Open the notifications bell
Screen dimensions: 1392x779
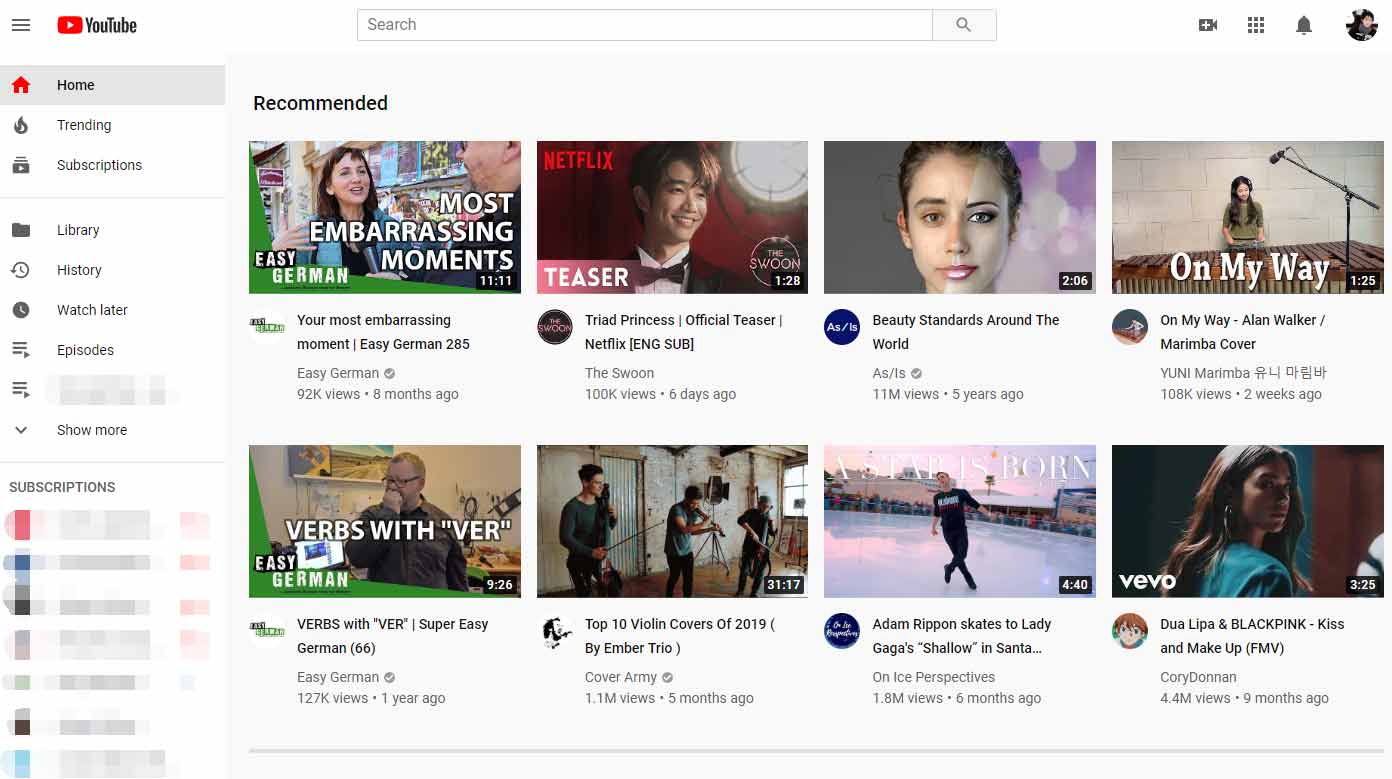1304,25
